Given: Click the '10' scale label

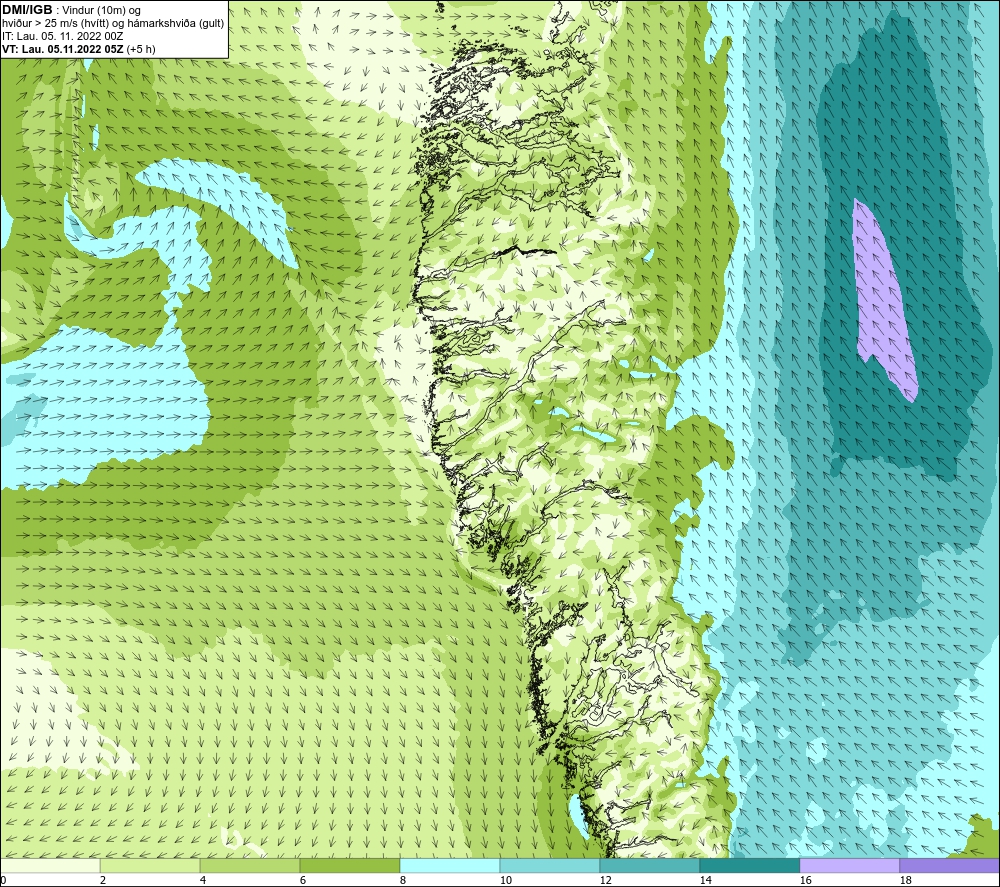Looking at the screenshot, I should (505, 880).
